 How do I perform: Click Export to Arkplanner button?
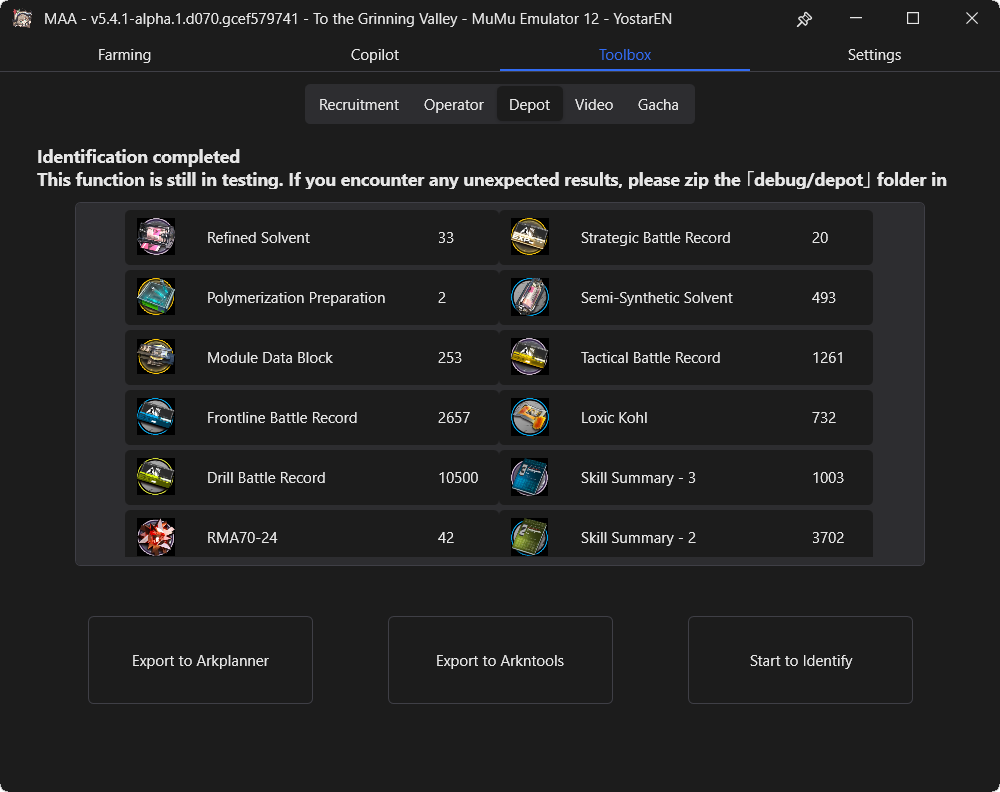click(x=200, y=660)
